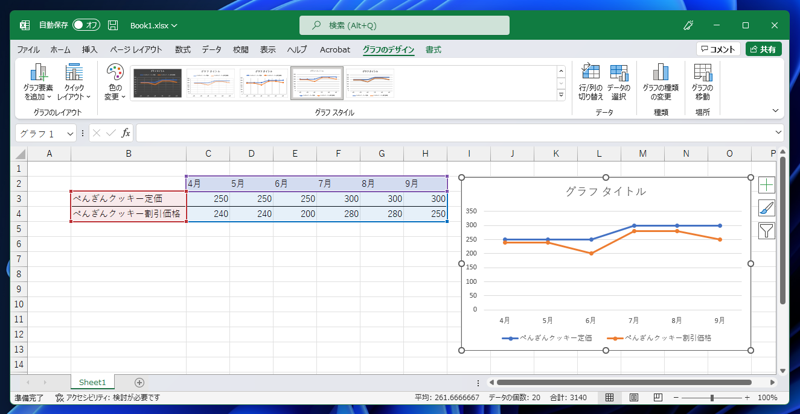
Task: Toggle the AutoSave switch
Action: [86, 25]
